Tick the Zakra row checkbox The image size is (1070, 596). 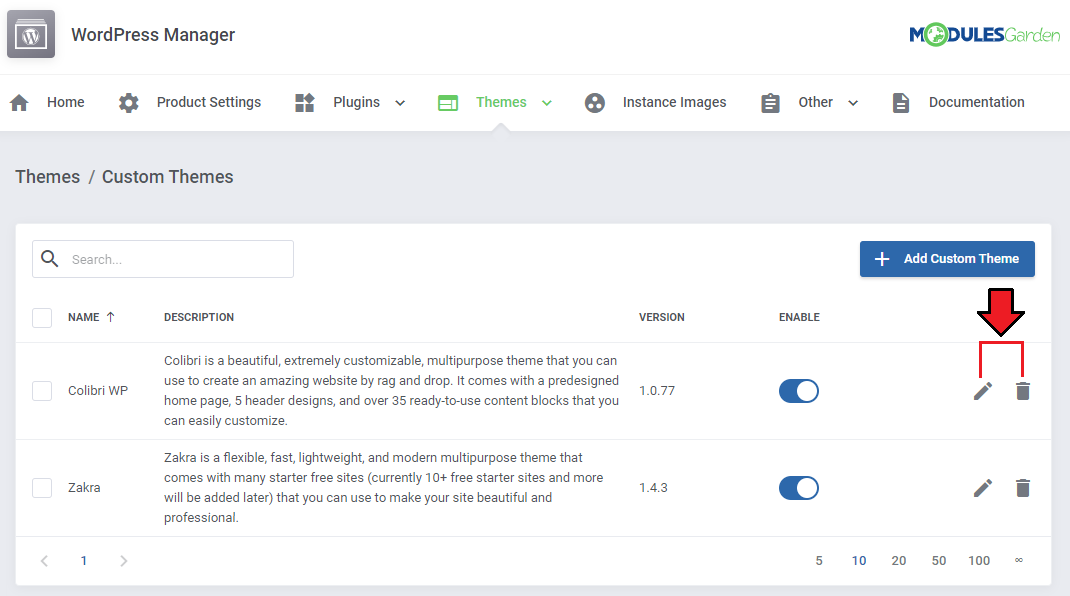[x=42, y=487]
